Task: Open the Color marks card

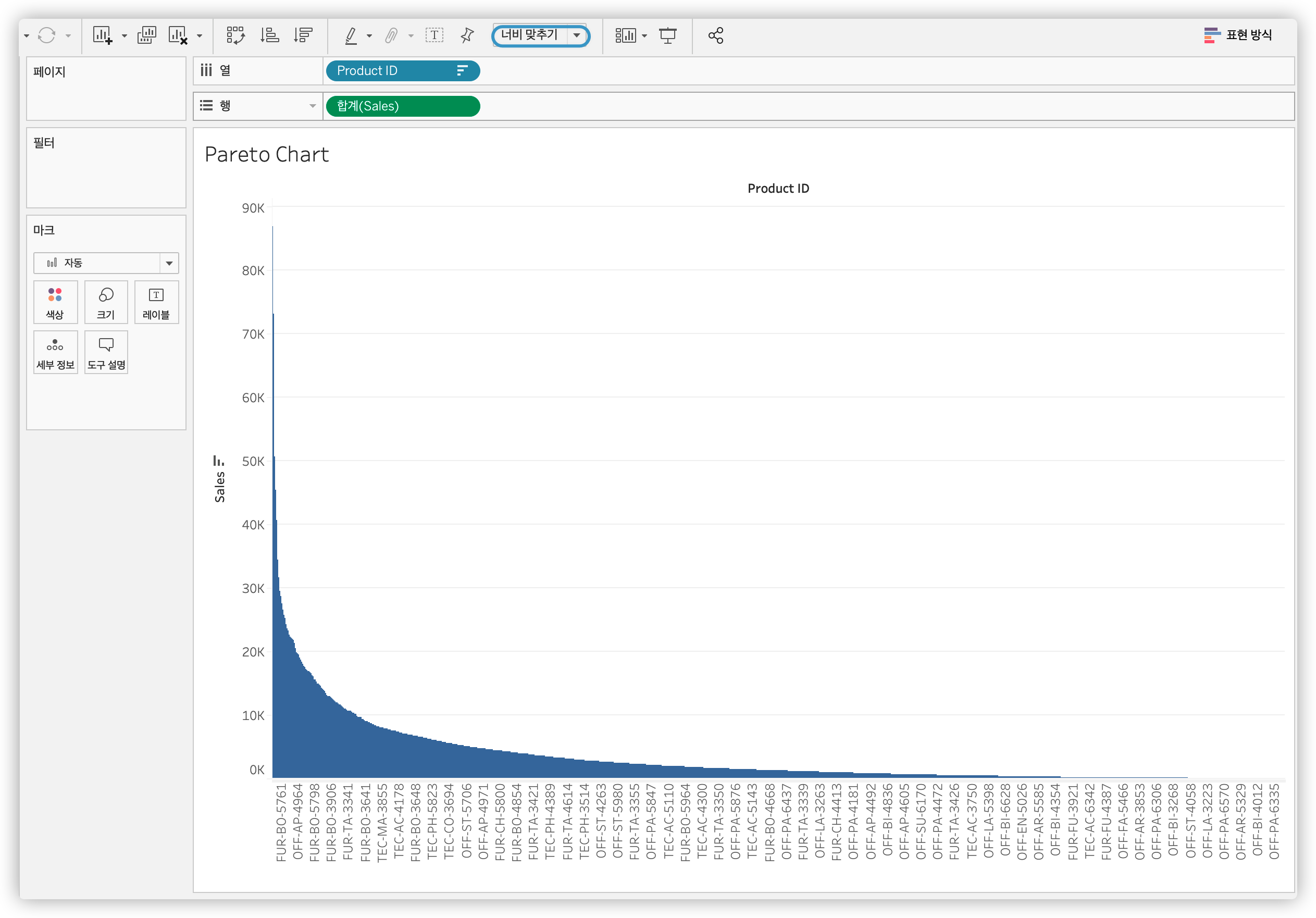Action: [55, 302]
